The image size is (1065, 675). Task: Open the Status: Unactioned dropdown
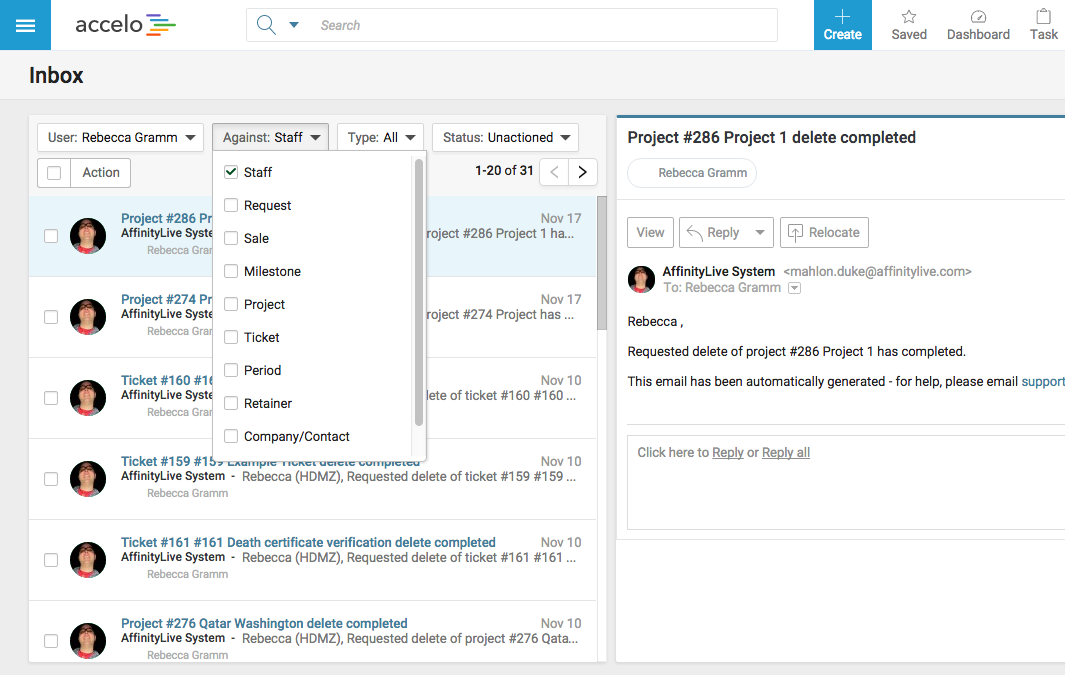505,137
